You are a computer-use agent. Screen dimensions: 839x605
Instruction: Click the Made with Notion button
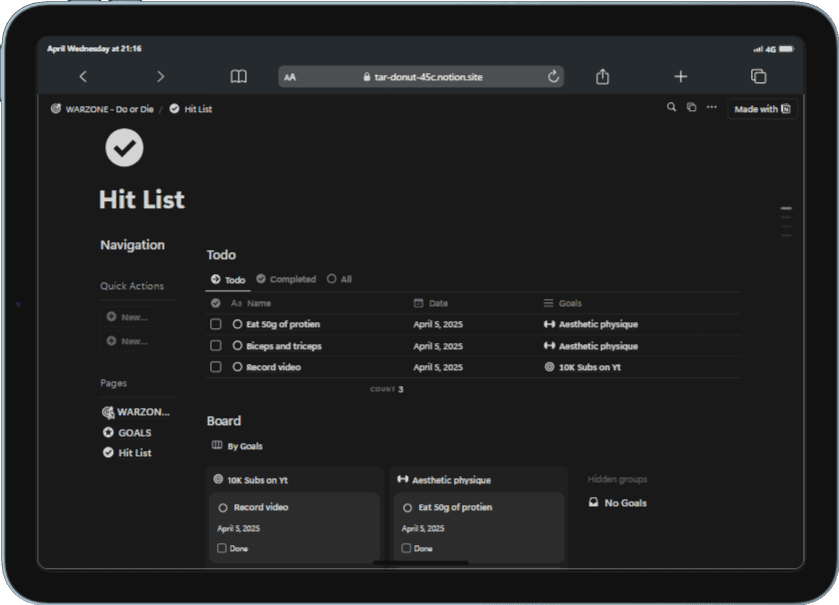(762, 109)
